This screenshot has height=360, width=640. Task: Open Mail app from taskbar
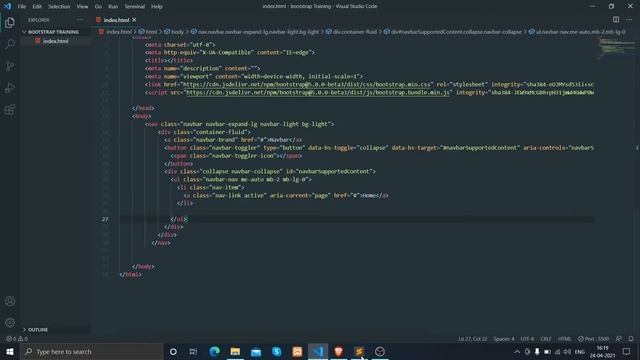[x=256, y=351]
